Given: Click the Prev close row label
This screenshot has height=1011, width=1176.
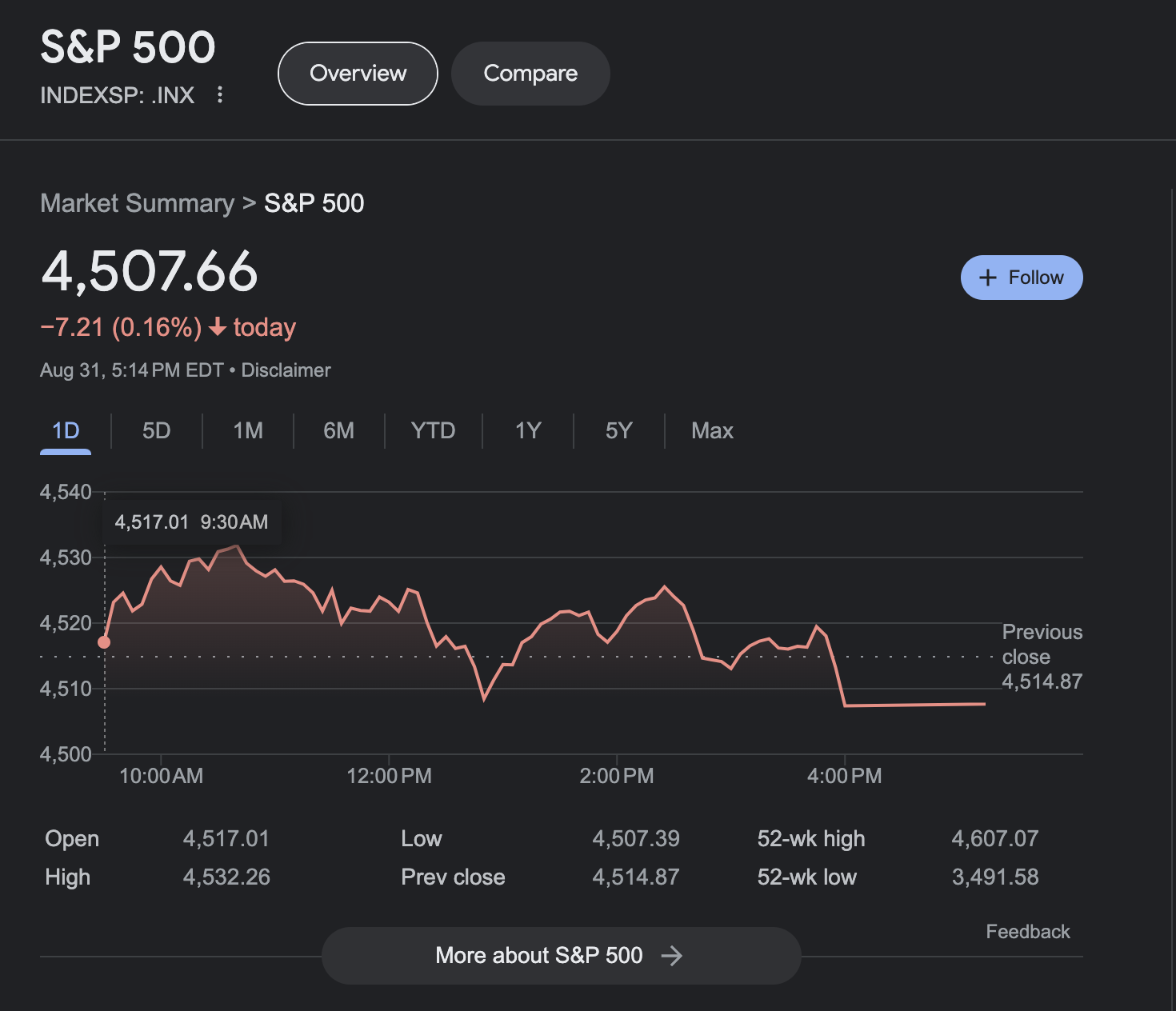Looking at the screenshot, I should click(453, 877).
